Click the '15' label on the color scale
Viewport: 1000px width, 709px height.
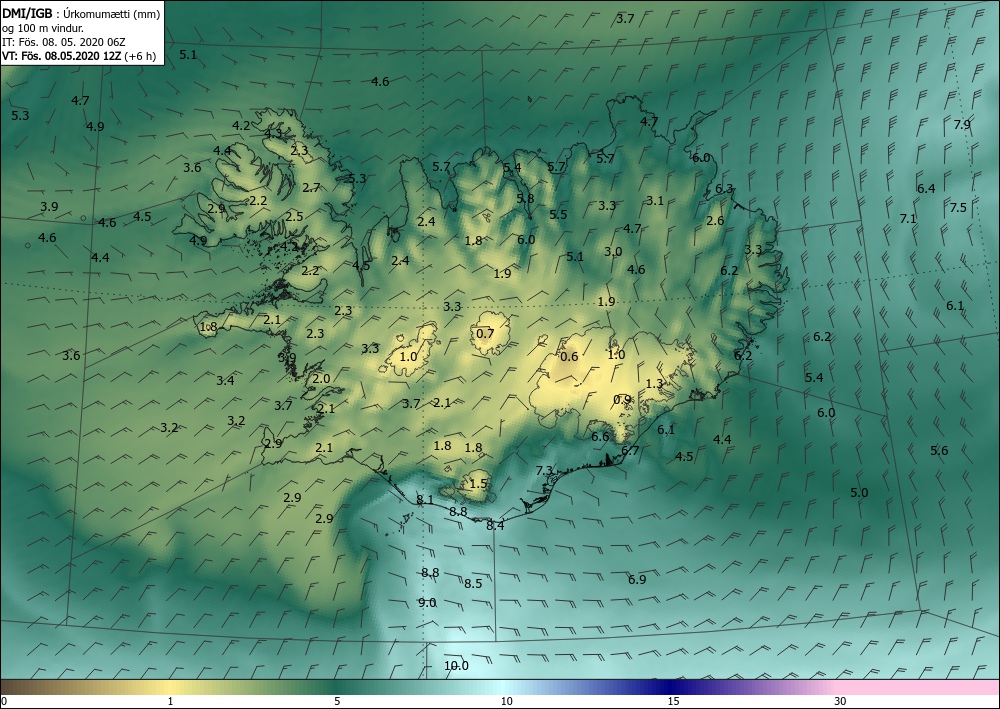pyautogui.click(x=673, y=701)
